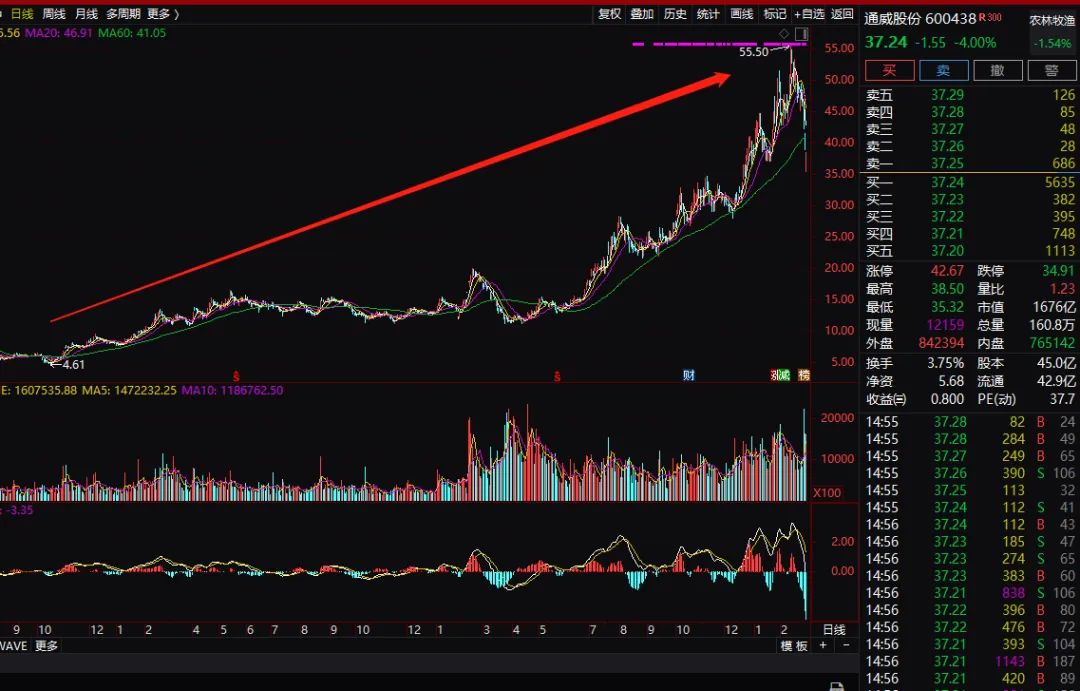Click the 4.61 low price annotation
The image size is (1080, 691).
[74, 364]
